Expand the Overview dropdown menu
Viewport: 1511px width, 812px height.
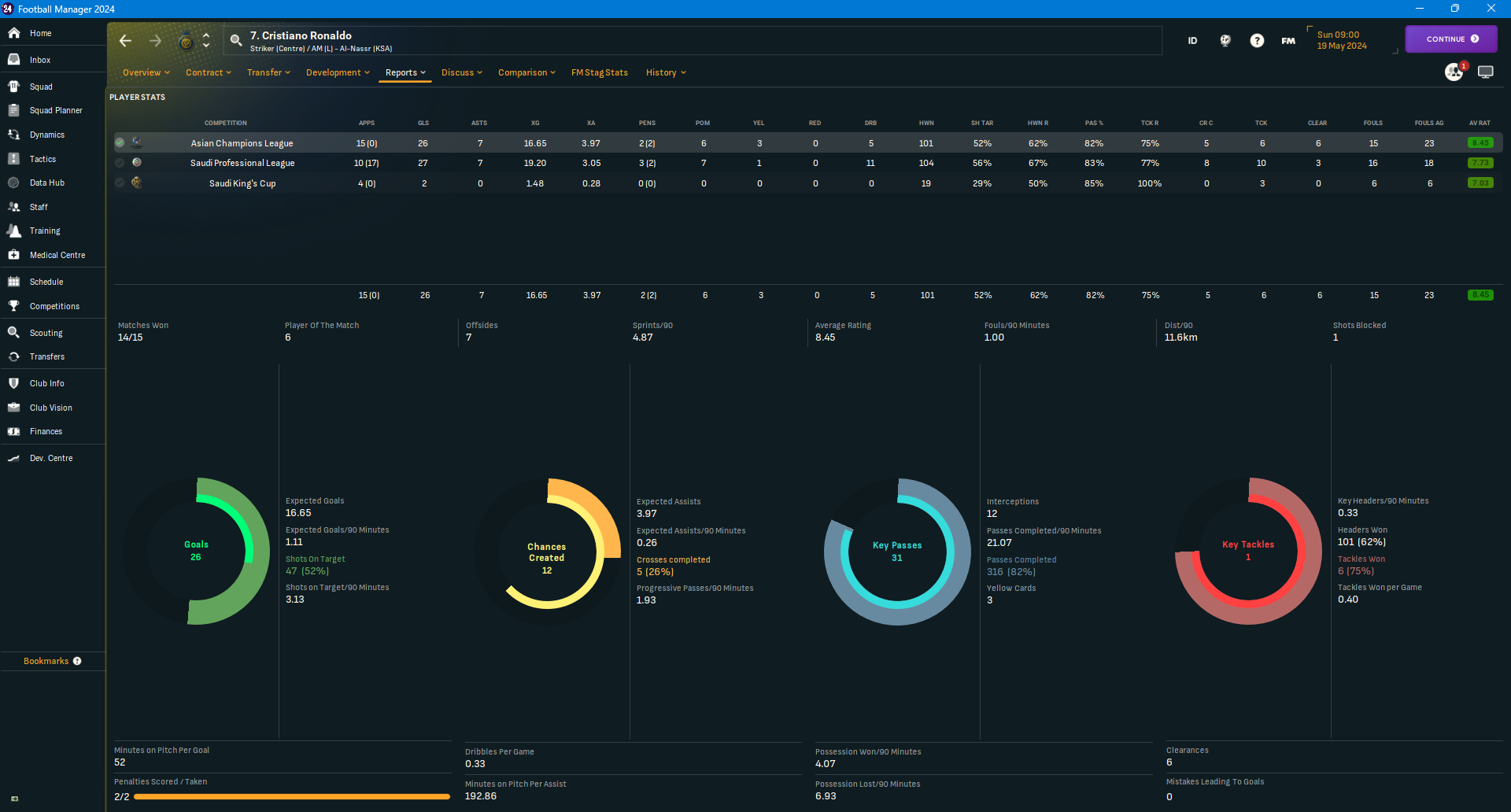point(146,72)
